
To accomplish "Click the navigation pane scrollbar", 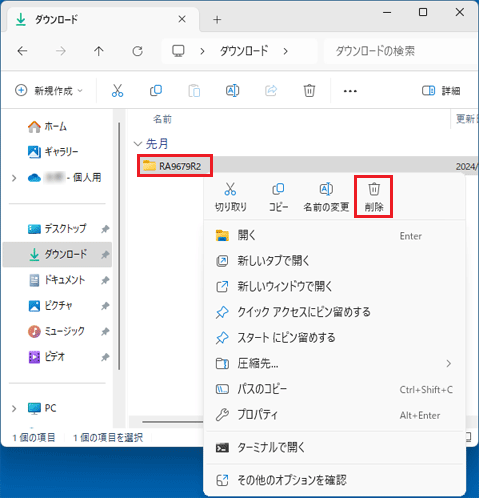I will coord(119,246).
